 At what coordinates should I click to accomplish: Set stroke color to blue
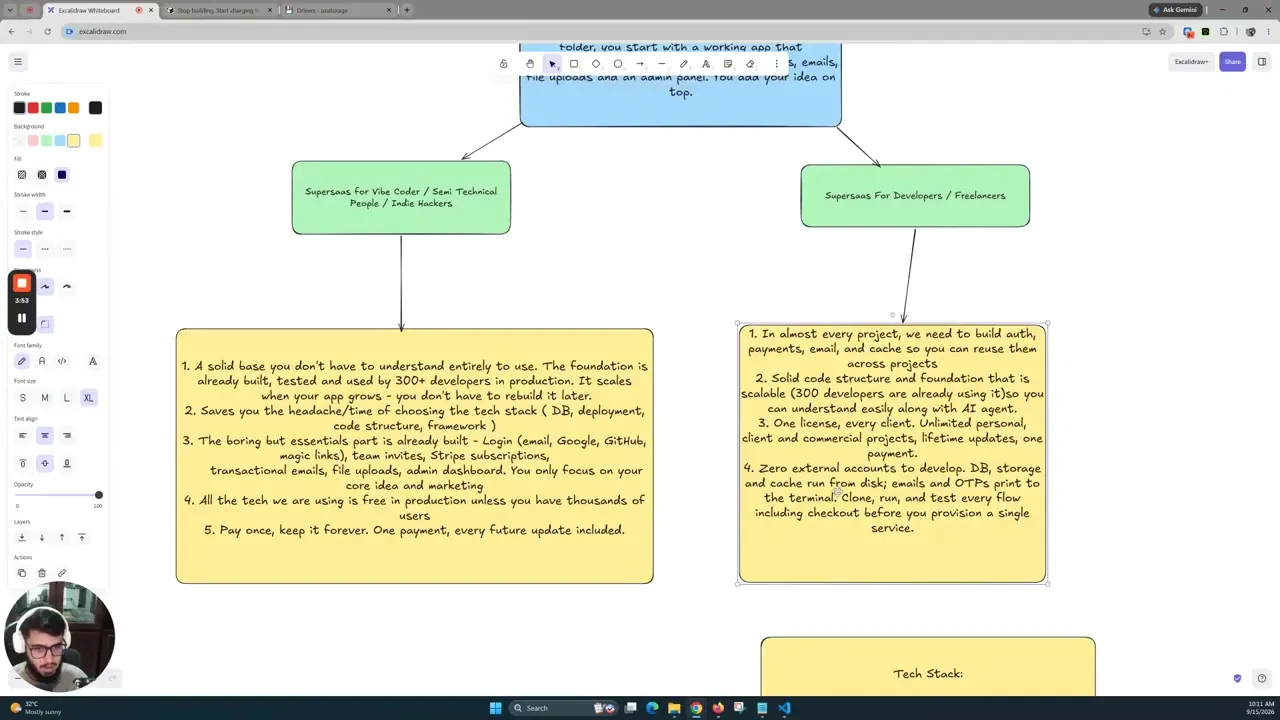click(x=60, y=108)
